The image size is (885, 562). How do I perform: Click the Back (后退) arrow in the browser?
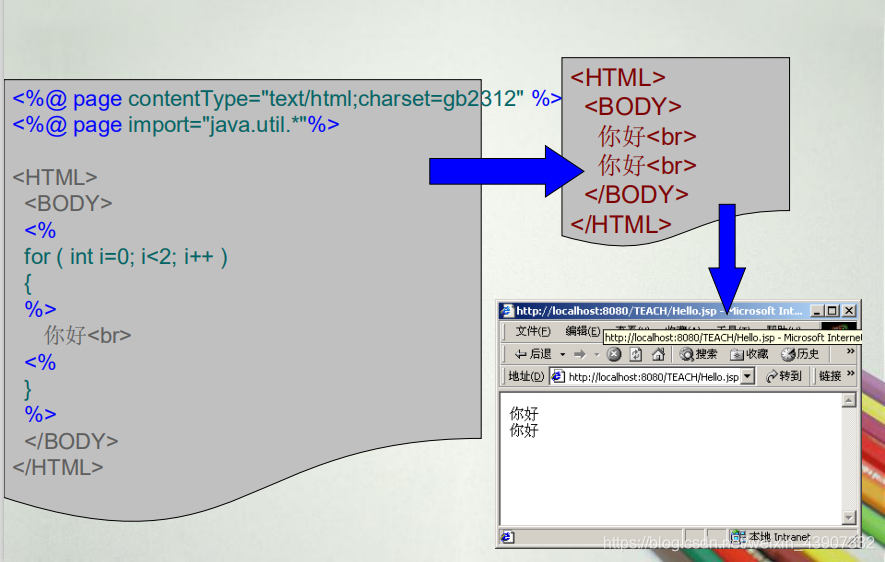click(x=532, y=354)
